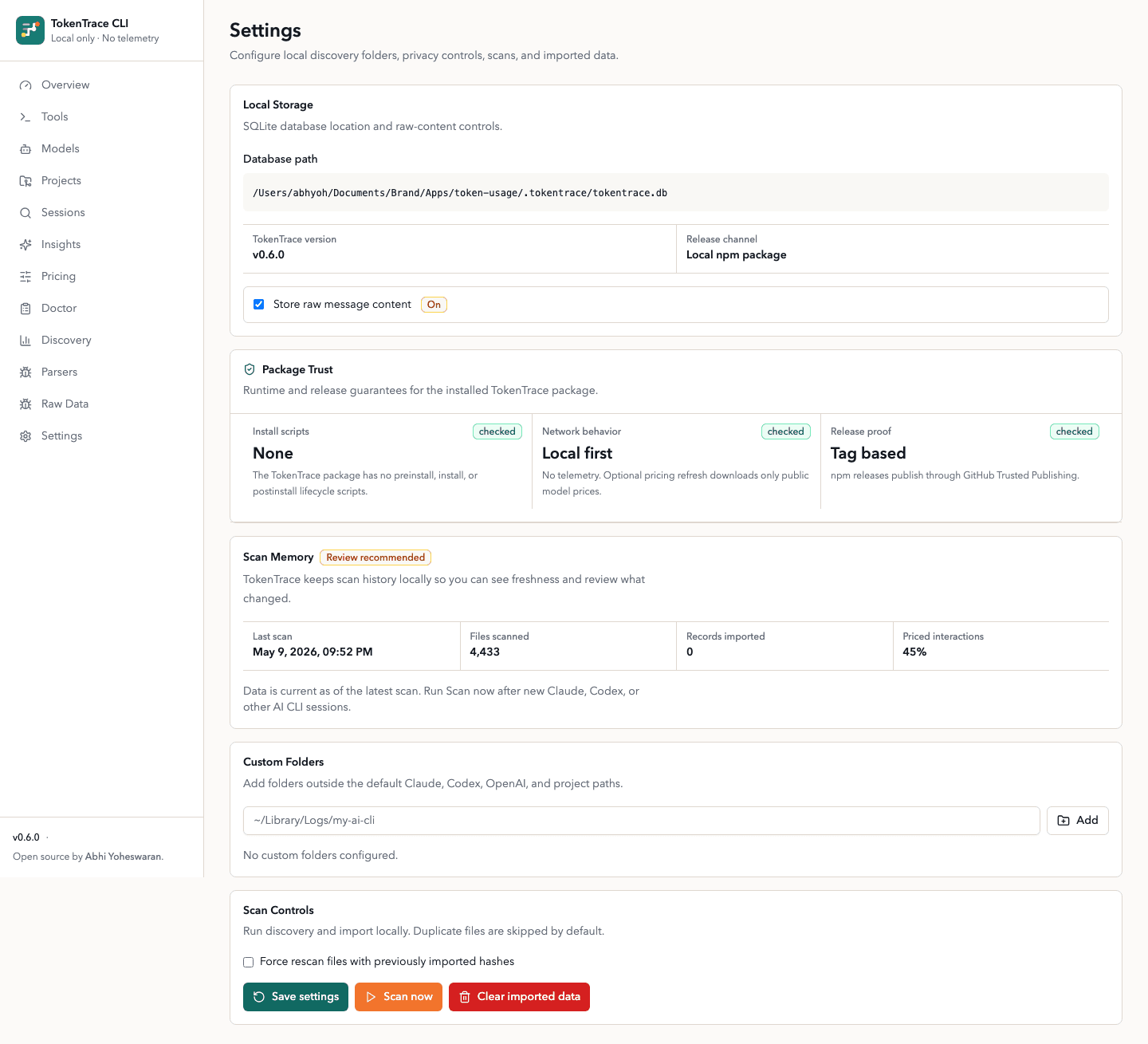Click Clear imported data button
1148x1044 pixels.
coord(519,997)
